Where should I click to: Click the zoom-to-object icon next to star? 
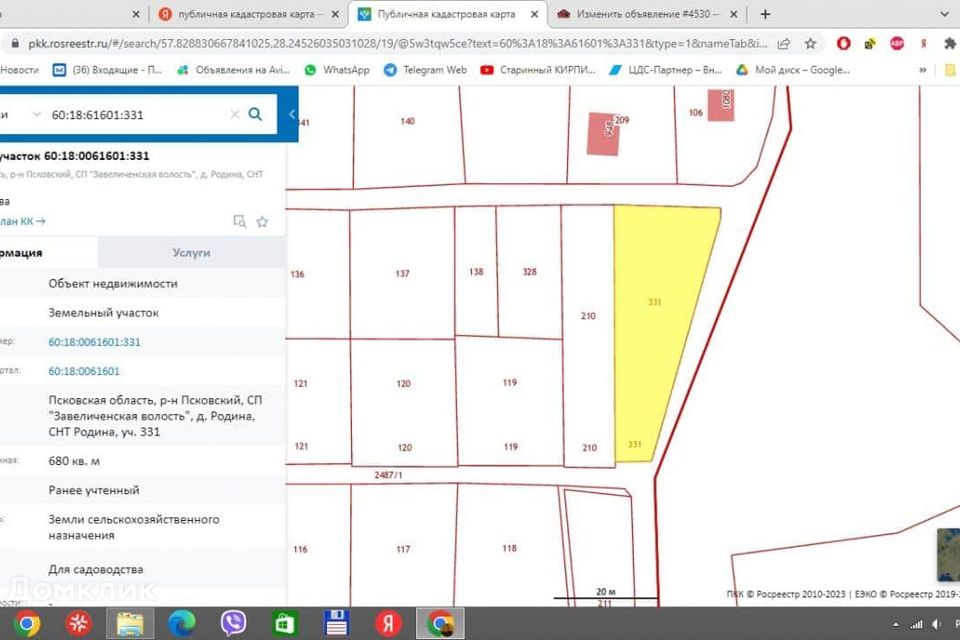[239, 221]
